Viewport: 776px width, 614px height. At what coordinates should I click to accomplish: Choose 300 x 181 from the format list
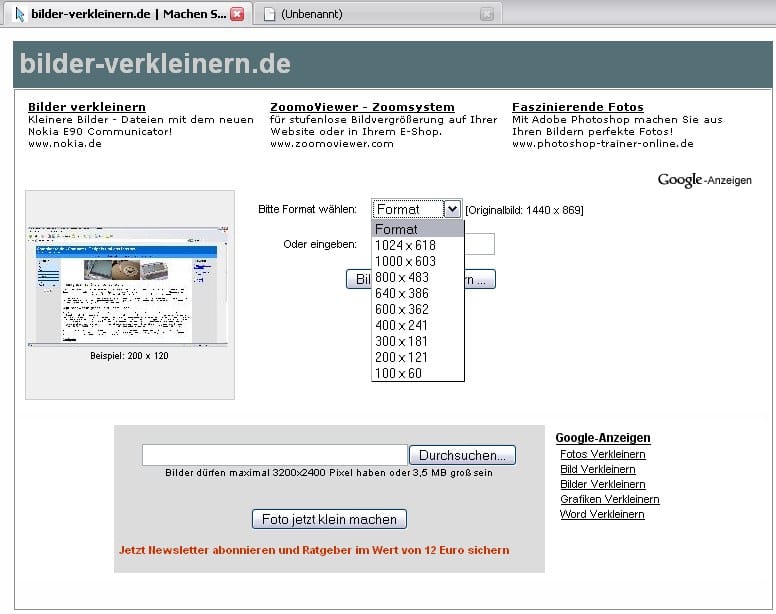pyautogui.click(x=418, y=341)
